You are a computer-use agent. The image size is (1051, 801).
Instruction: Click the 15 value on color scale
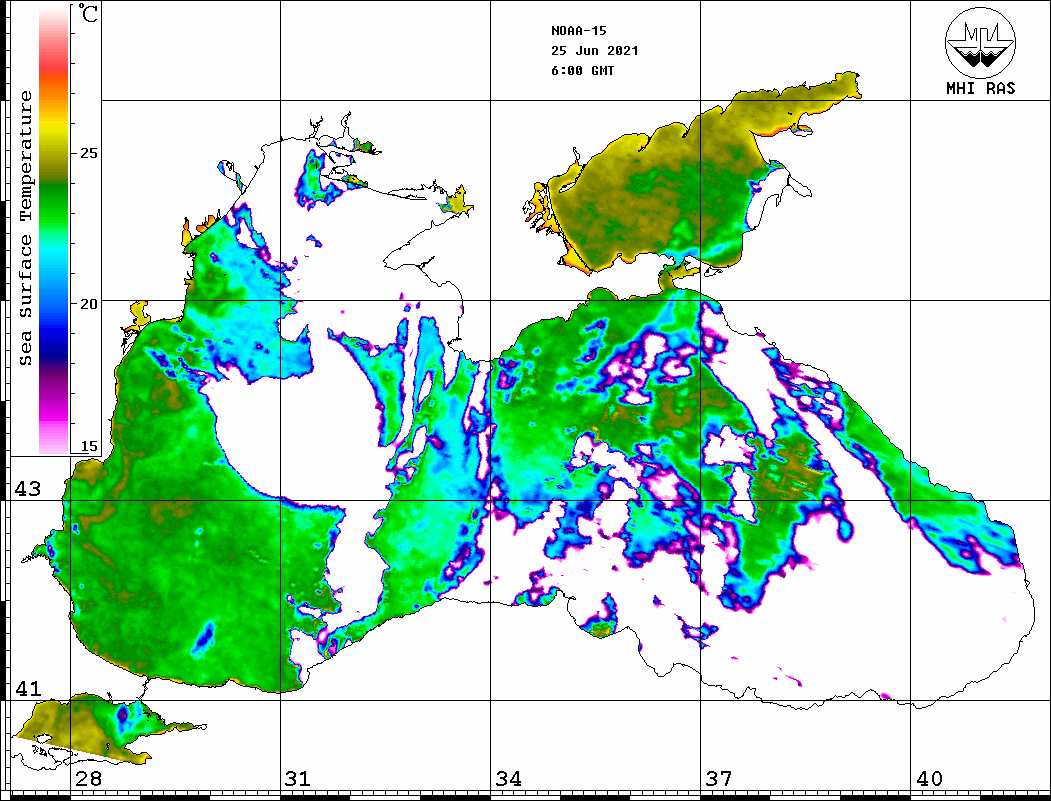tap(89, 446)
